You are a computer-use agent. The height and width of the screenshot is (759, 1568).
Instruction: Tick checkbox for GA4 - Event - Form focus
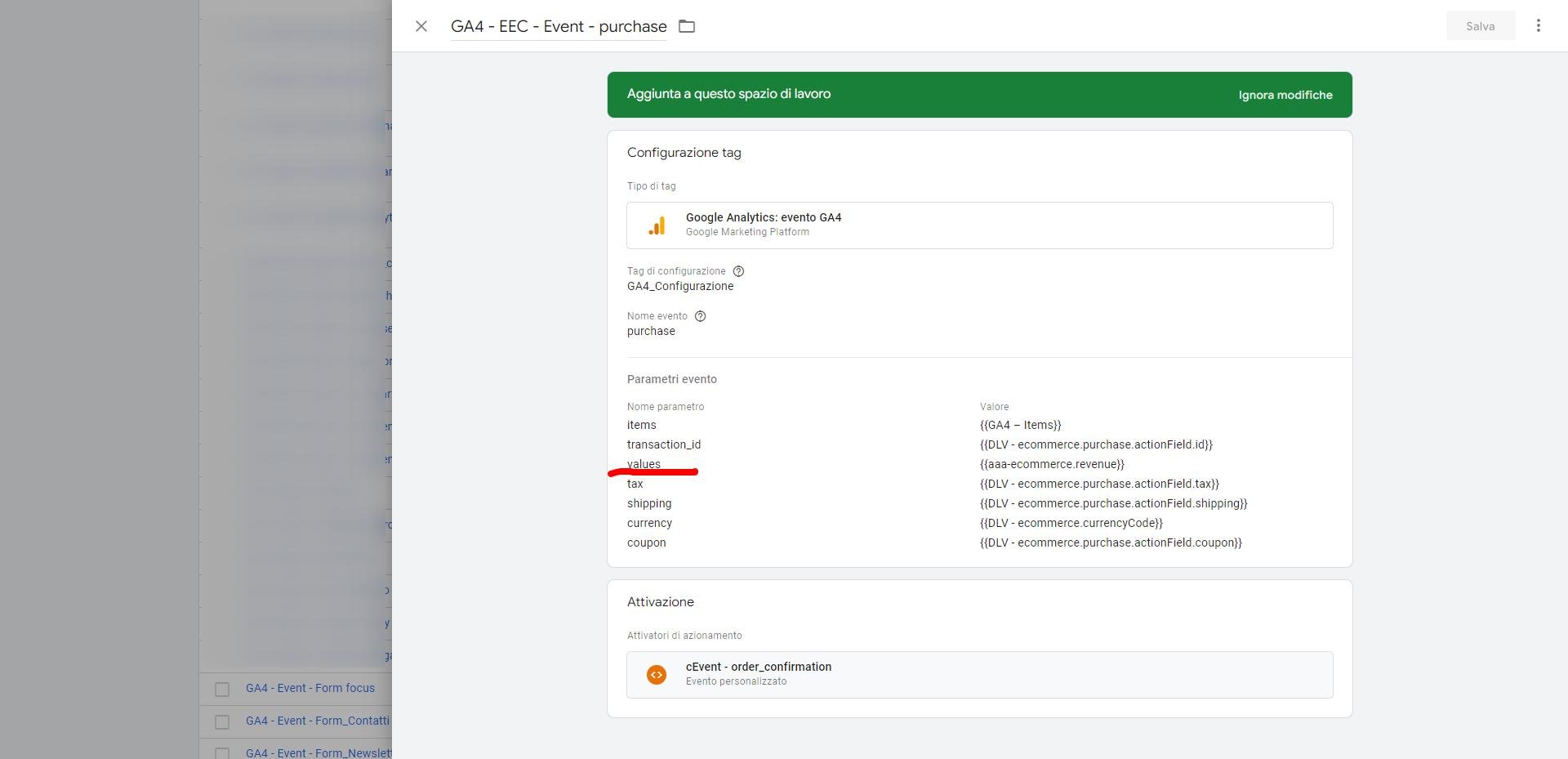[222, 689]
